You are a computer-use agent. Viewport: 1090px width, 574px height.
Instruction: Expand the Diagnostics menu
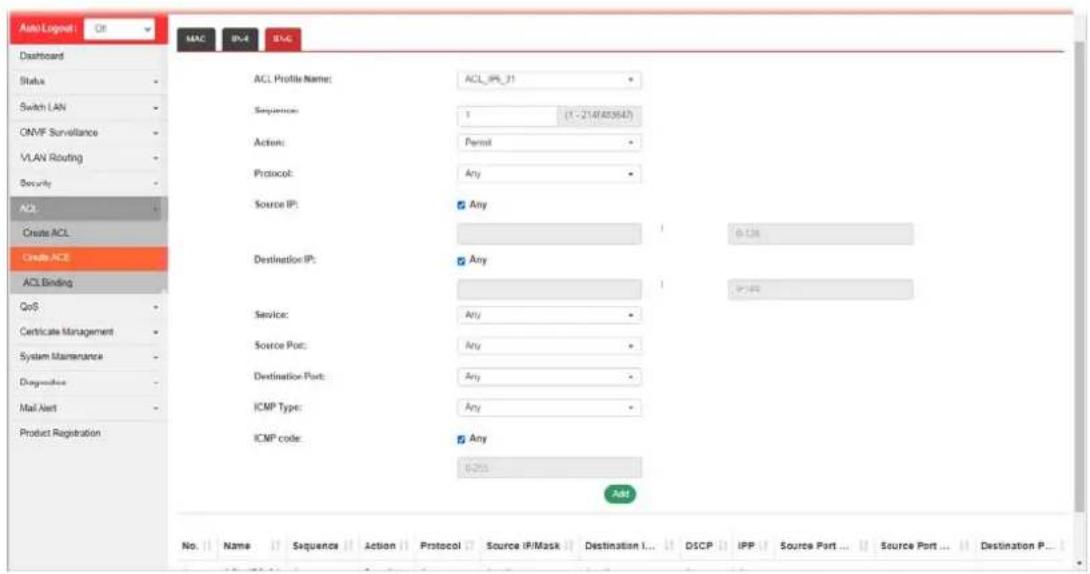coord(88,382)
